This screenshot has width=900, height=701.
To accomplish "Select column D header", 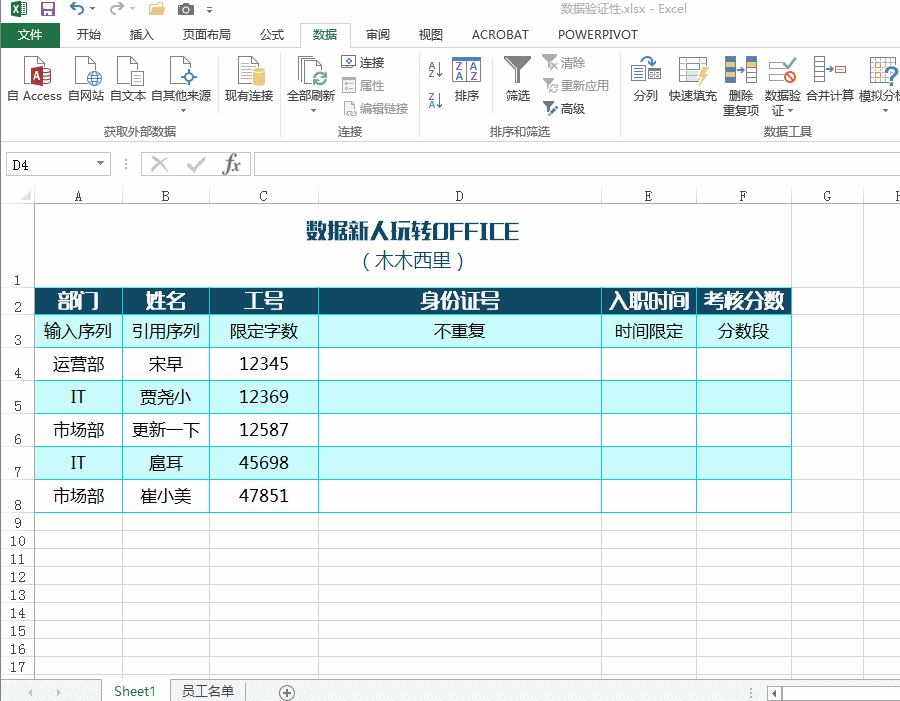I will pyautogui.click(x=459, y=196).
